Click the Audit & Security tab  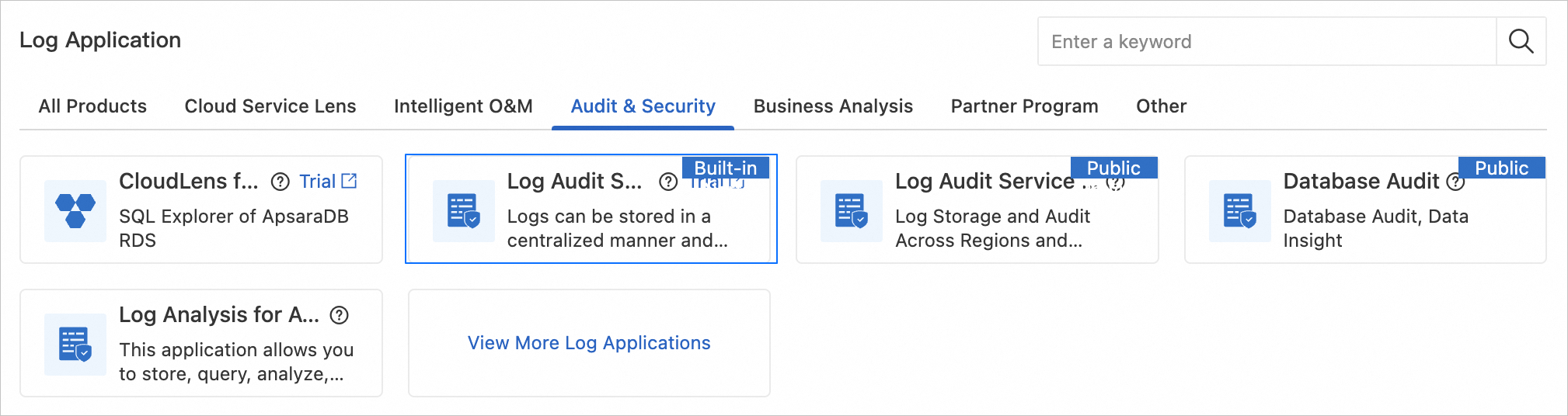click(643, 106)
